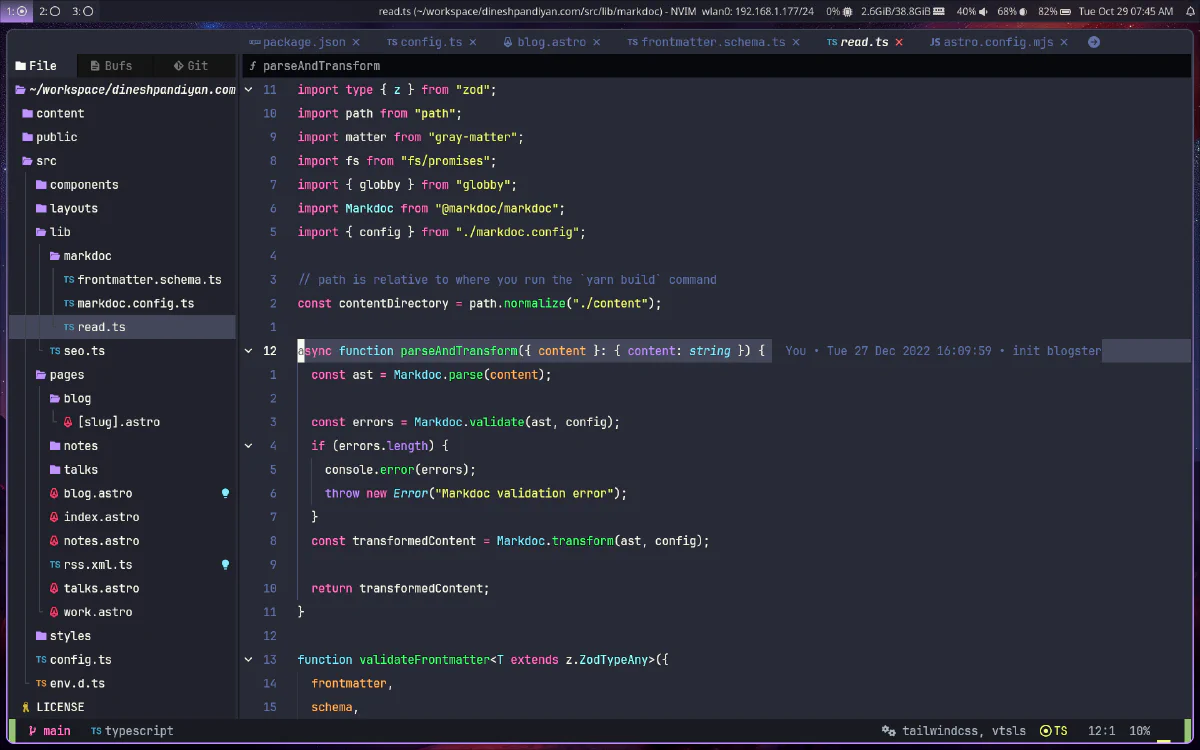
Task: Click the bell notification icon at top right
Action: click(x=1190, y=10)
